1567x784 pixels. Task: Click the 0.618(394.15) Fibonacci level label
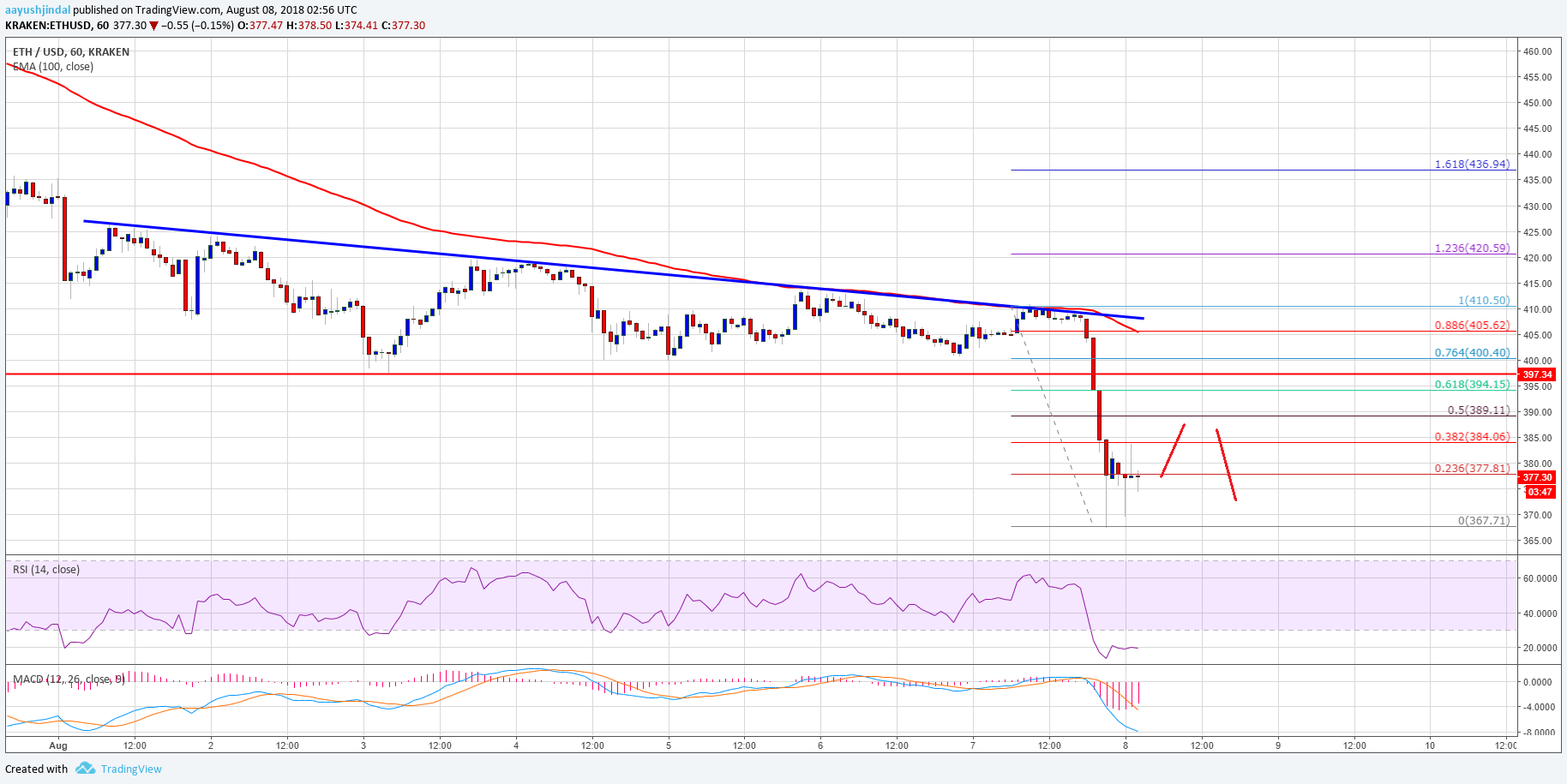click(x=1472, y=385)
